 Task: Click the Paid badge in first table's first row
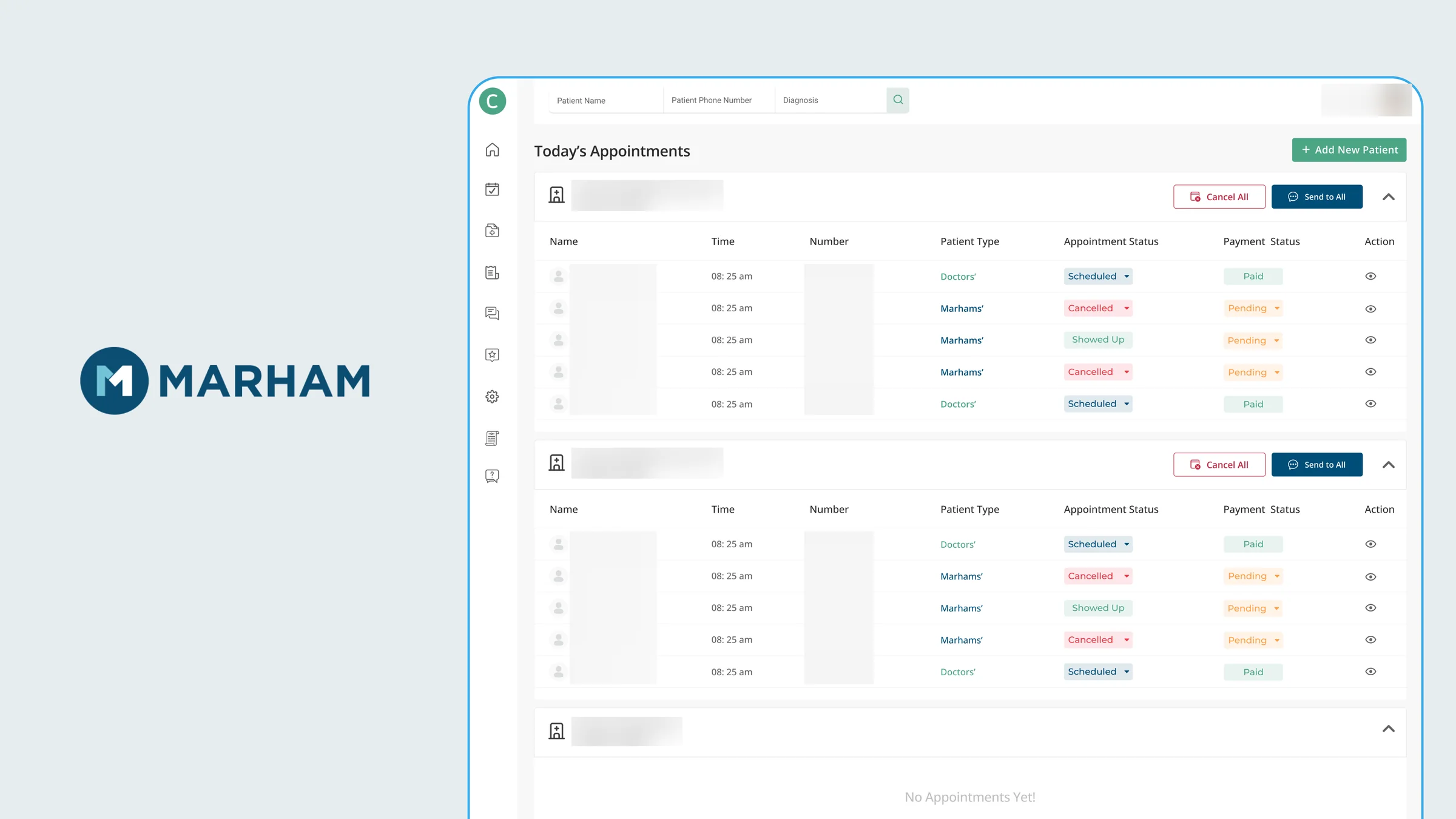point(1253,277)
